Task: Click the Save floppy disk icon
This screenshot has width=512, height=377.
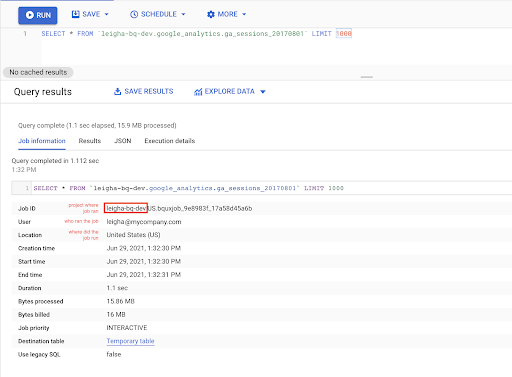Action: (76, 14)
